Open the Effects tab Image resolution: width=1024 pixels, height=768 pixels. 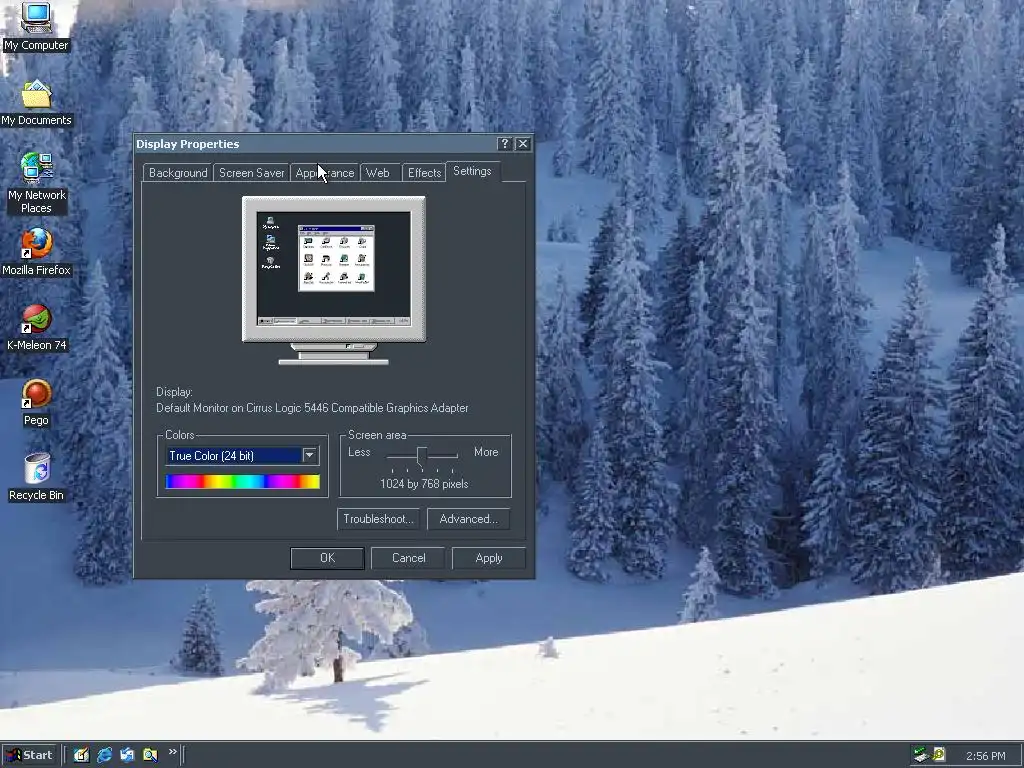point(424,173)
